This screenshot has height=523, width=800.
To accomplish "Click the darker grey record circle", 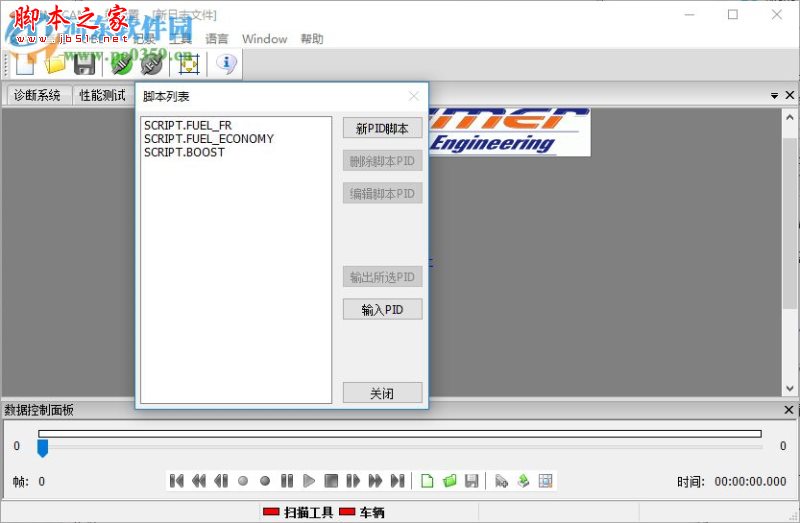I will pyautogui.click(x=265, y=481).
